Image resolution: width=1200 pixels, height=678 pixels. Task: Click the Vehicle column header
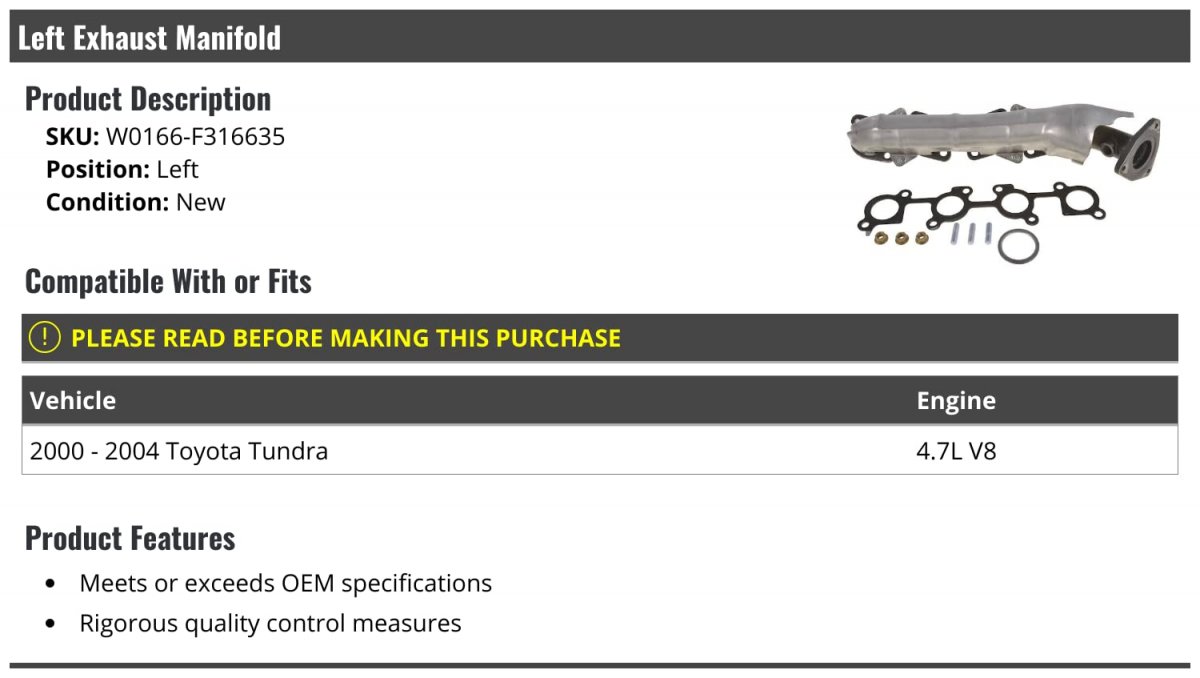tap(73, 401)
